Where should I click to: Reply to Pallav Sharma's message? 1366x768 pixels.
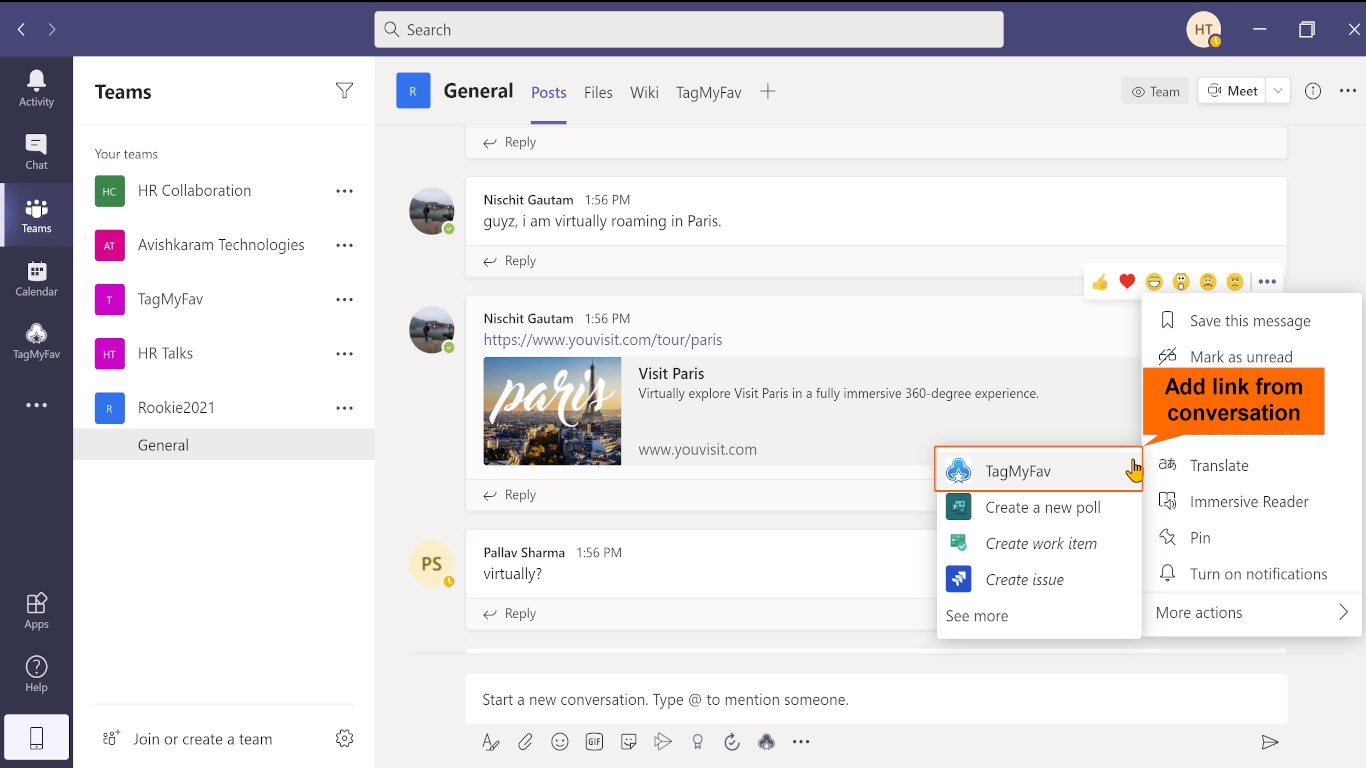click(x=510, y=614)
